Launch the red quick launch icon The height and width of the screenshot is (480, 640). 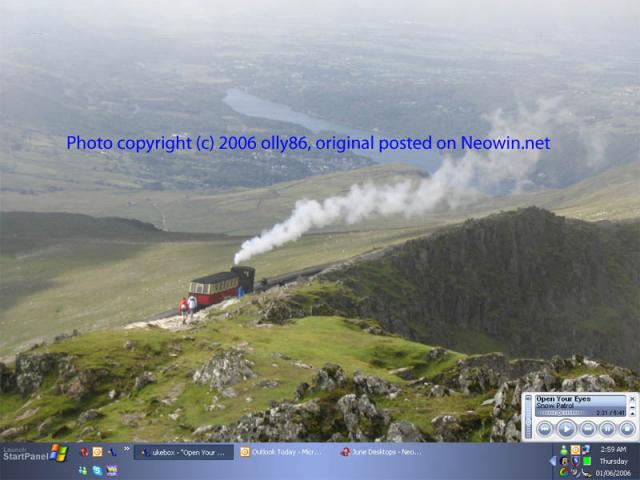(84, 452)
